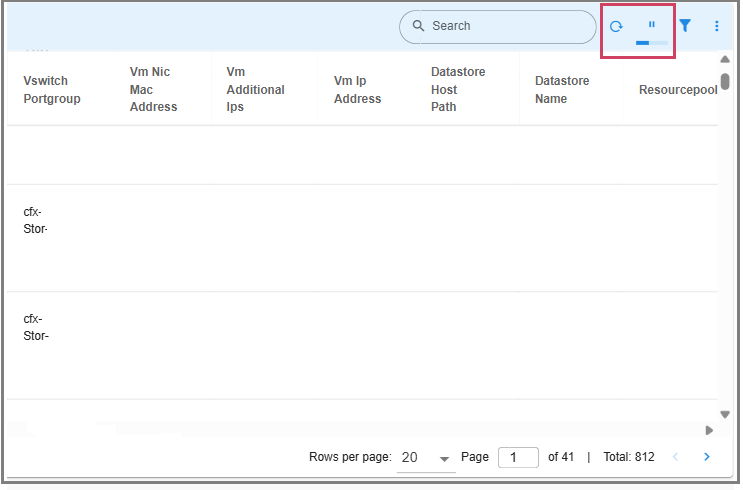Select the Vm Nic Mac Address column header
This screenshot has width=743, height=490.
pos(153,89)
